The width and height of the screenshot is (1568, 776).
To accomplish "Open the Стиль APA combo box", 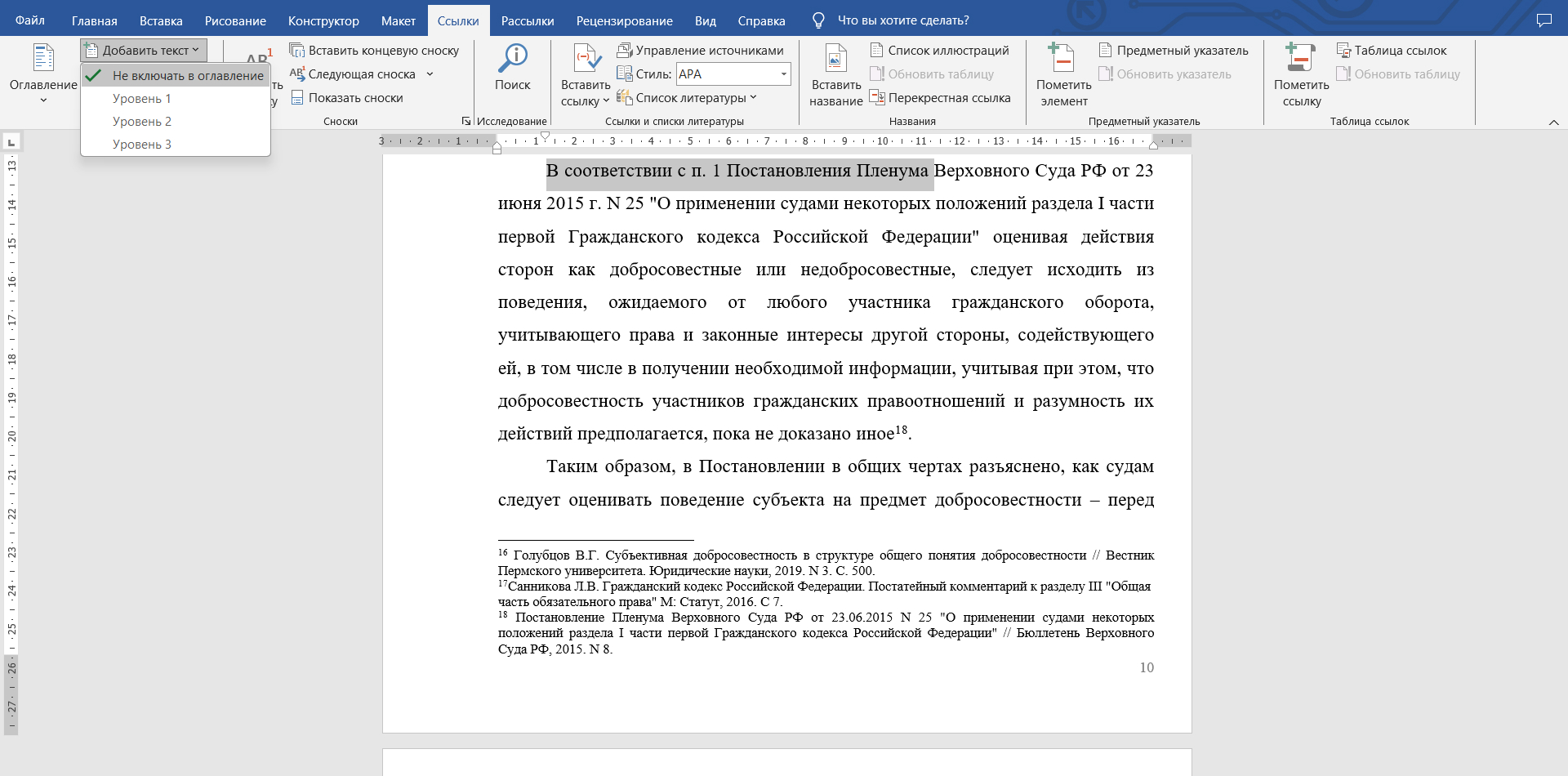I will click(733, 74).
